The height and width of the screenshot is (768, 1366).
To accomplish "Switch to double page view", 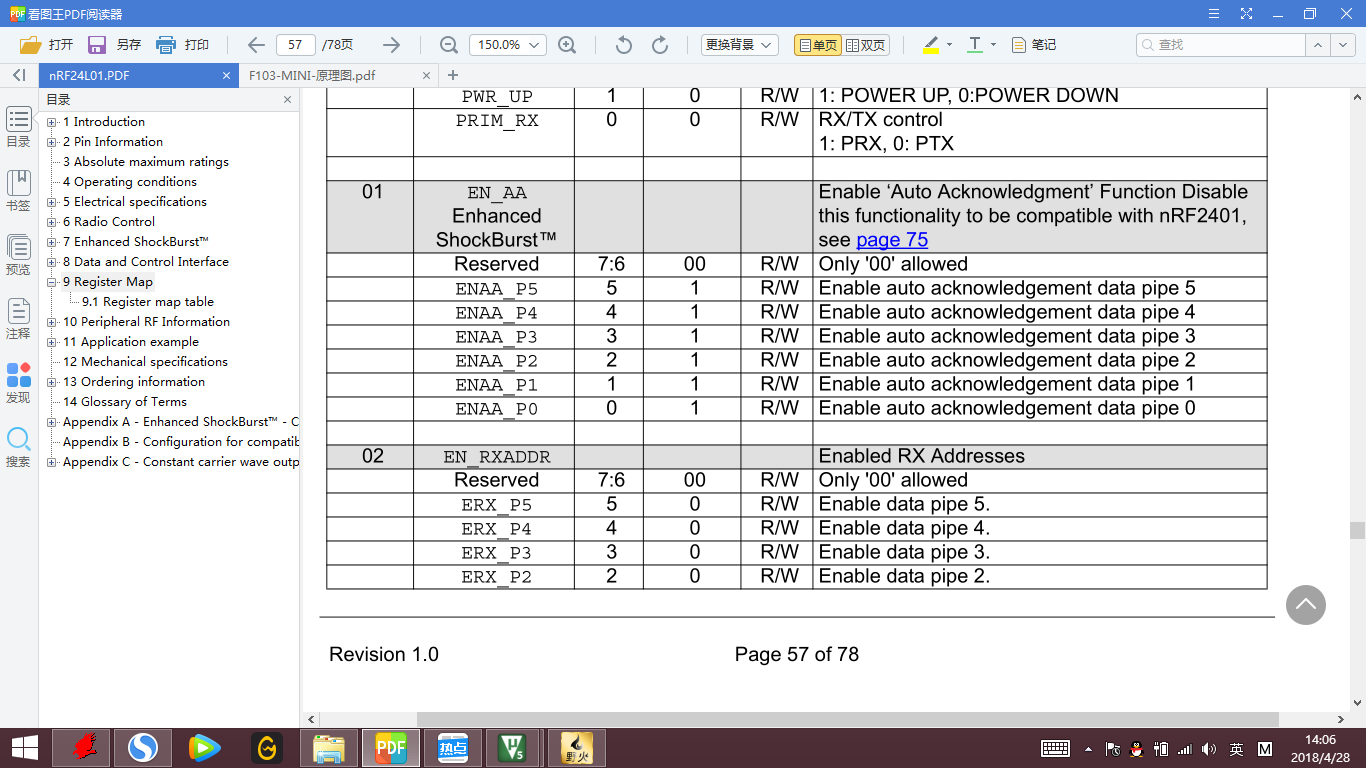I will click(865, 45).
